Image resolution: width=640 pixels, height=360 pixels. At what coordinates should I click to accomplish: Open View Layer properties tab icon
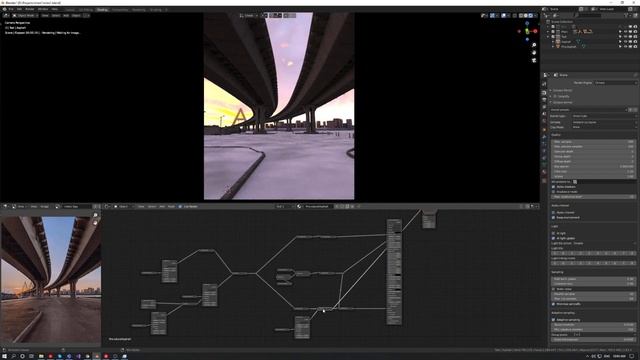pyautogui.click(x=544, y=107)
